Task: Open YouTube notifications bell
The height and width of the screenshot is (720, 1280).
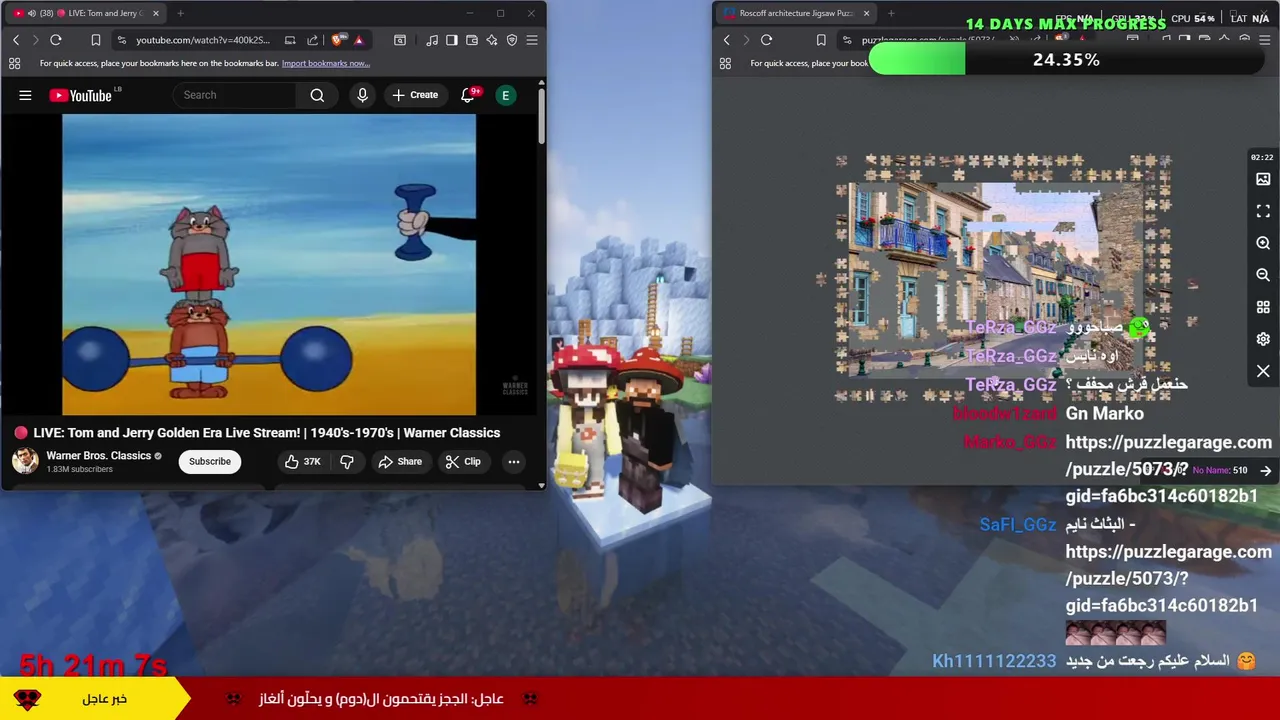Action: pyautogui.click(x=468, y=95)
